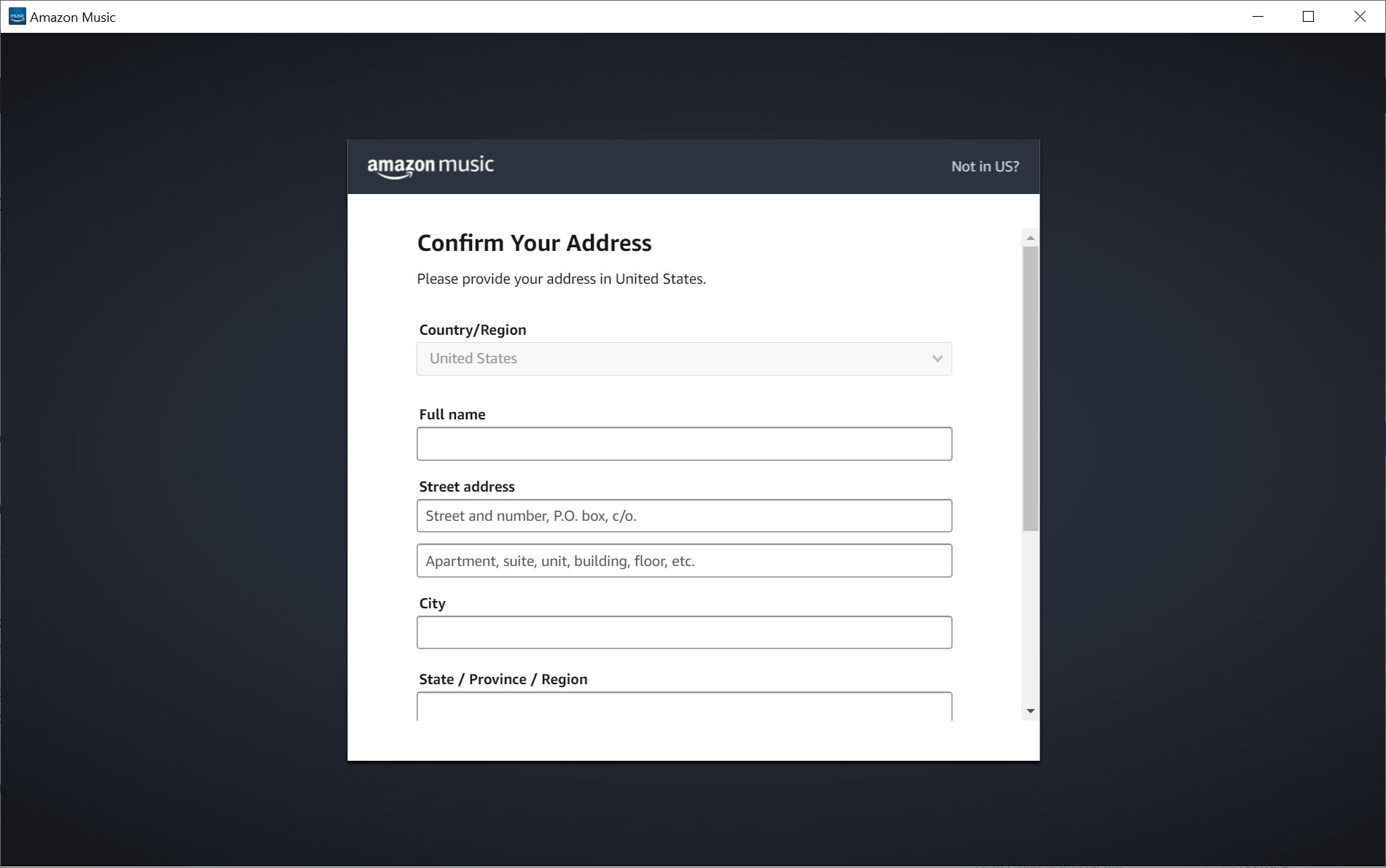Open the "Not in US?" link
Viewport: 1386px width, 868px height.
[x=985, y=167]
